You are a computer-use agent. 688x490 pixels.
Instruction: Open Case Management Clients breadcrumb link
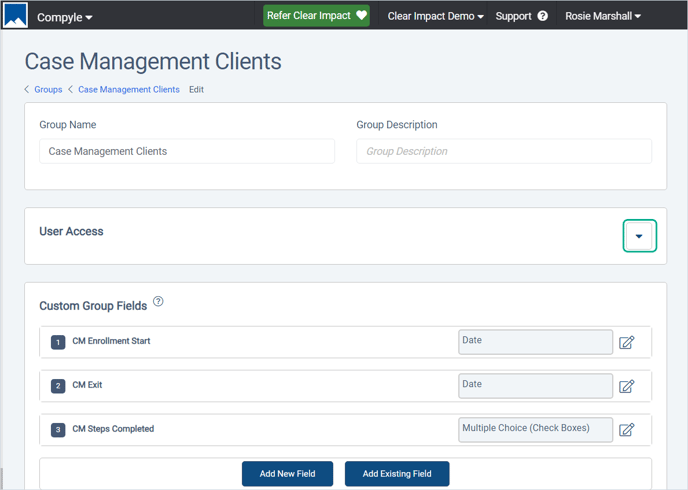pos(129,89)
